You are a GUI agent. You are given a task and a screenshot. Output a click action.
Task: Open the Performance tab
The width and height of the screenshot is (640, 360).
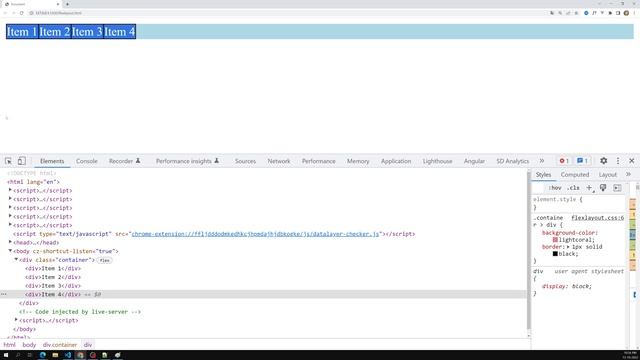319,161
